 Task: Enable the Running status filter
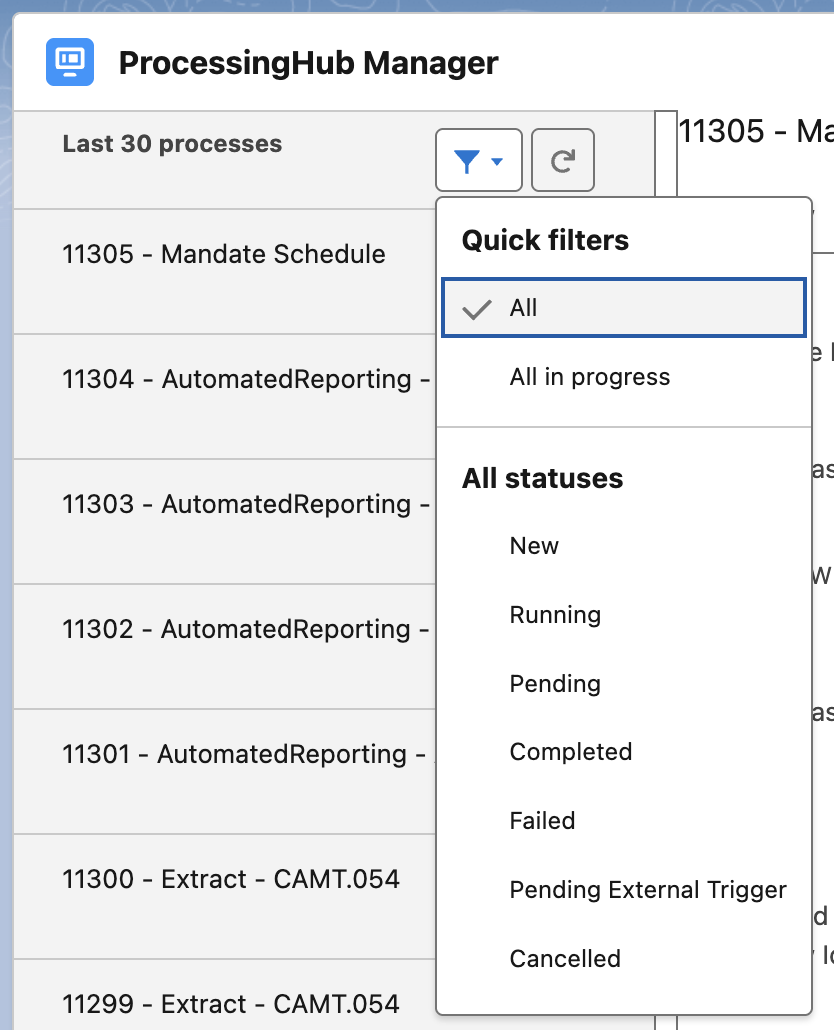coord(555,615)
